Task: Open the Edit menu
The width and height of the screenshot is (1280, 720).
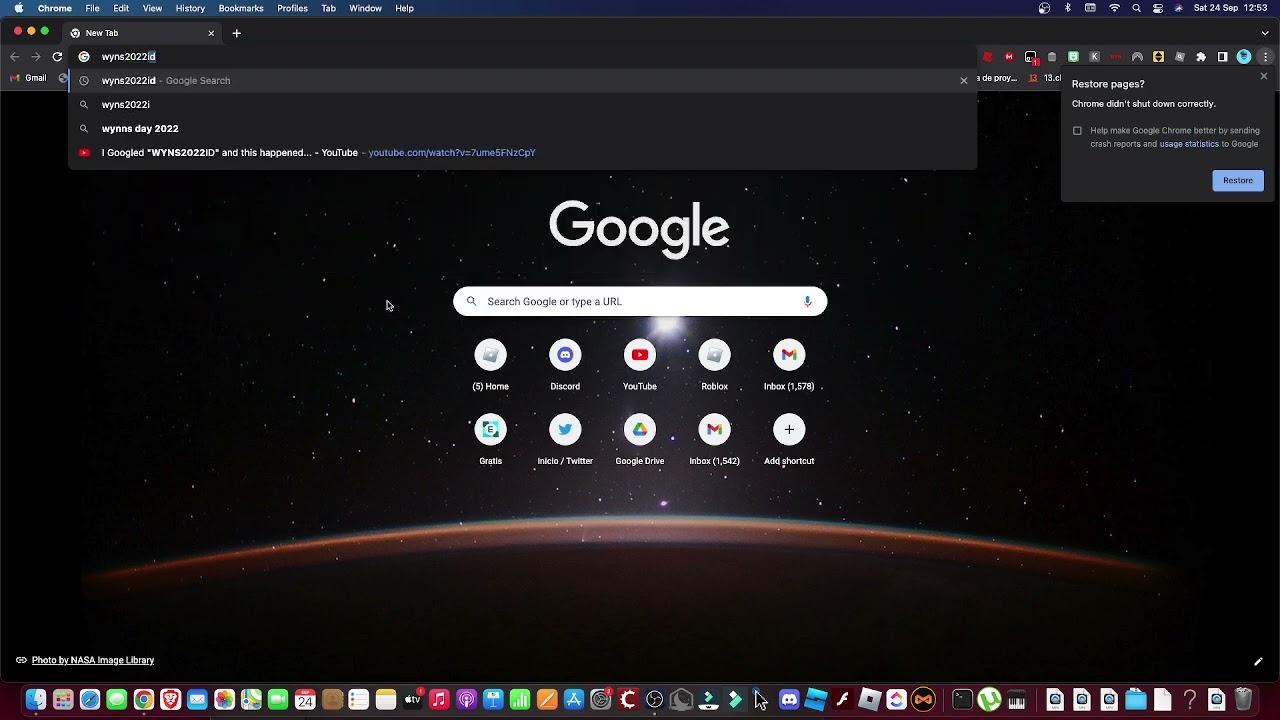Action: pyautogui.click(x=121, y=8)
